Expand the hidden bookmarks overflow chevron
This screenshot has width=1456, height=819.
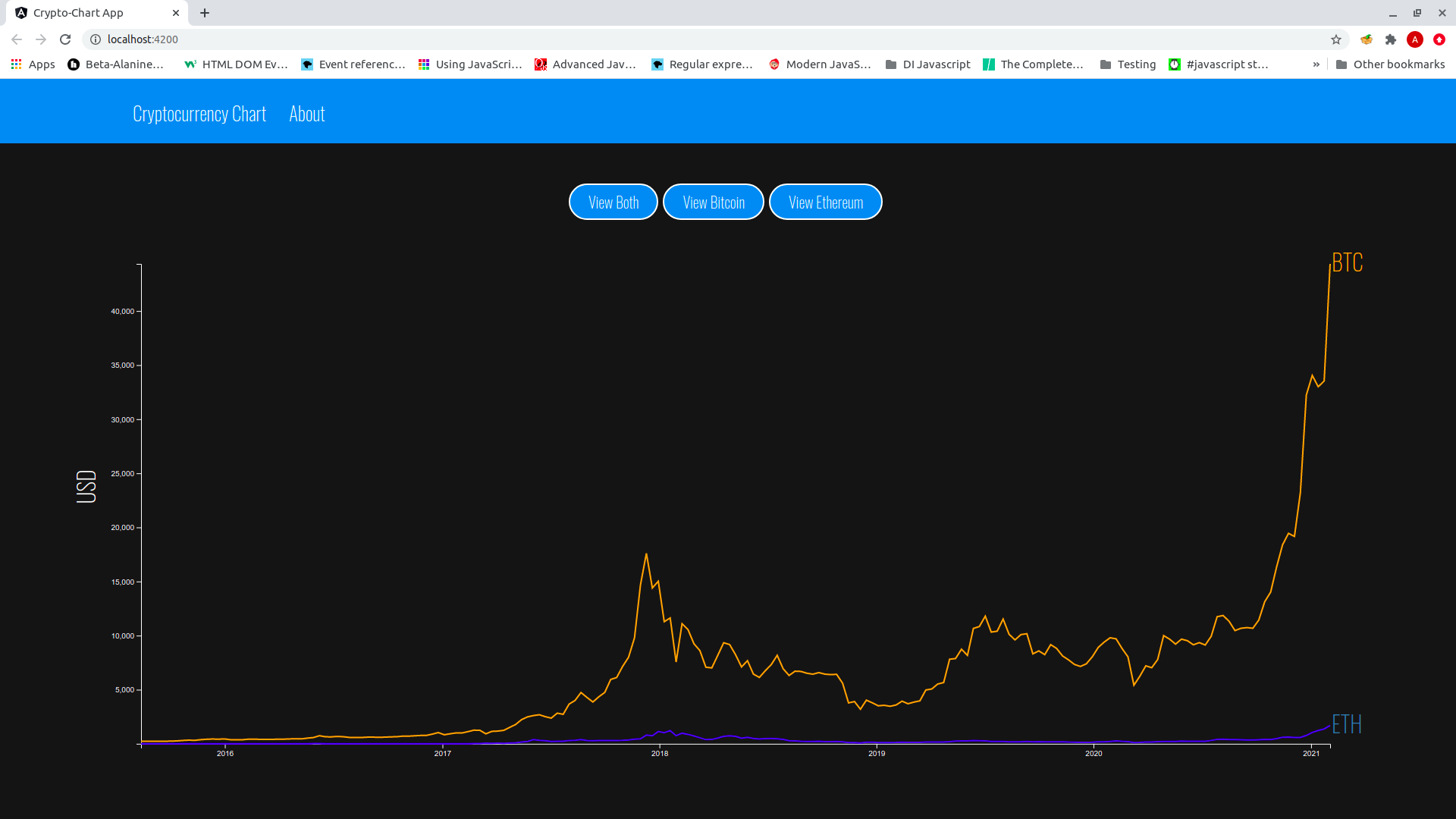(1316, 64)
